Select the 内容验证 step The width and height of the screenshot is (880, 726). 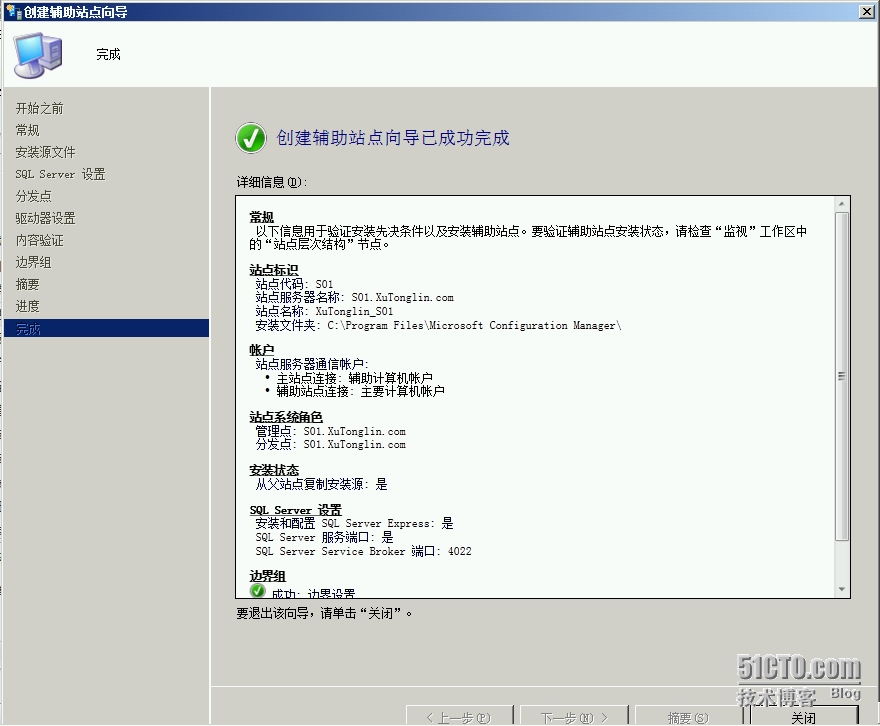click(39, 241)
